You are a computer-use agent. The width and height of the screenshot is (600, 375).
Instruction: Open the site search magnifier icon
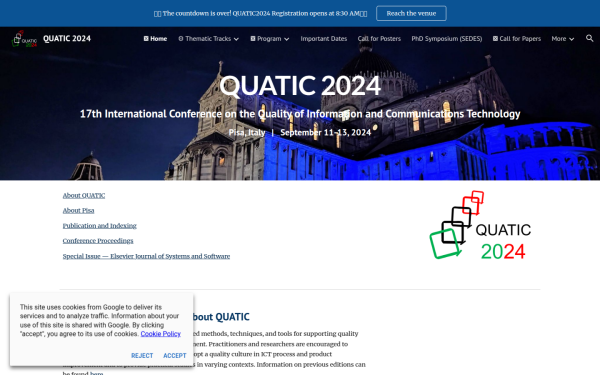[x=589, y=38]
